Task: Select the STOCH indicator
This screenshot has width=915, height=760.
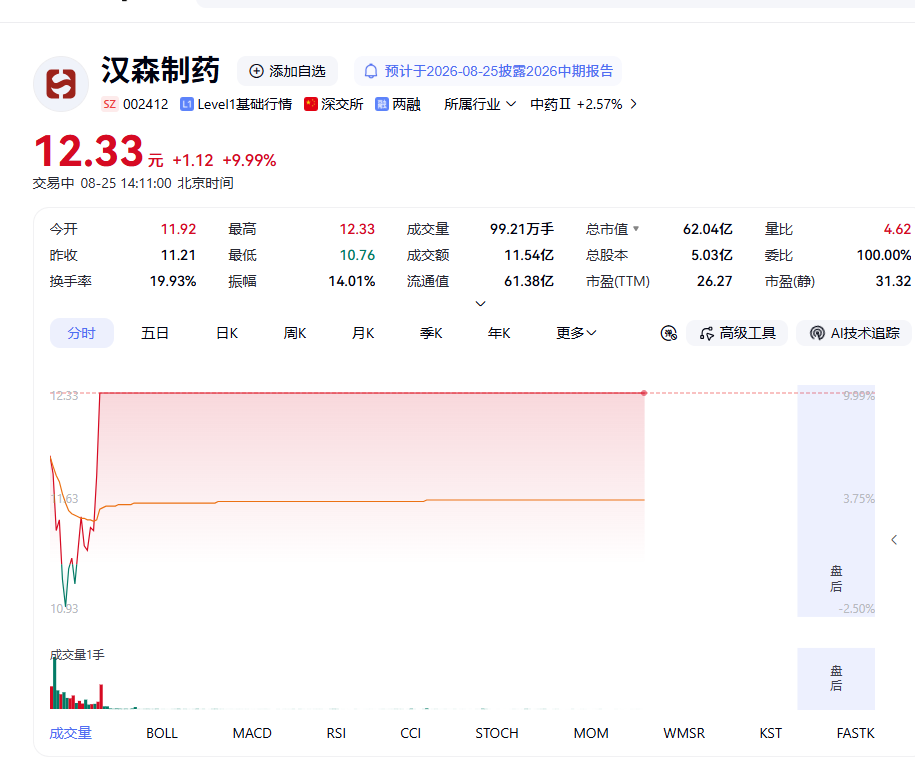Action: coord(497,733)
